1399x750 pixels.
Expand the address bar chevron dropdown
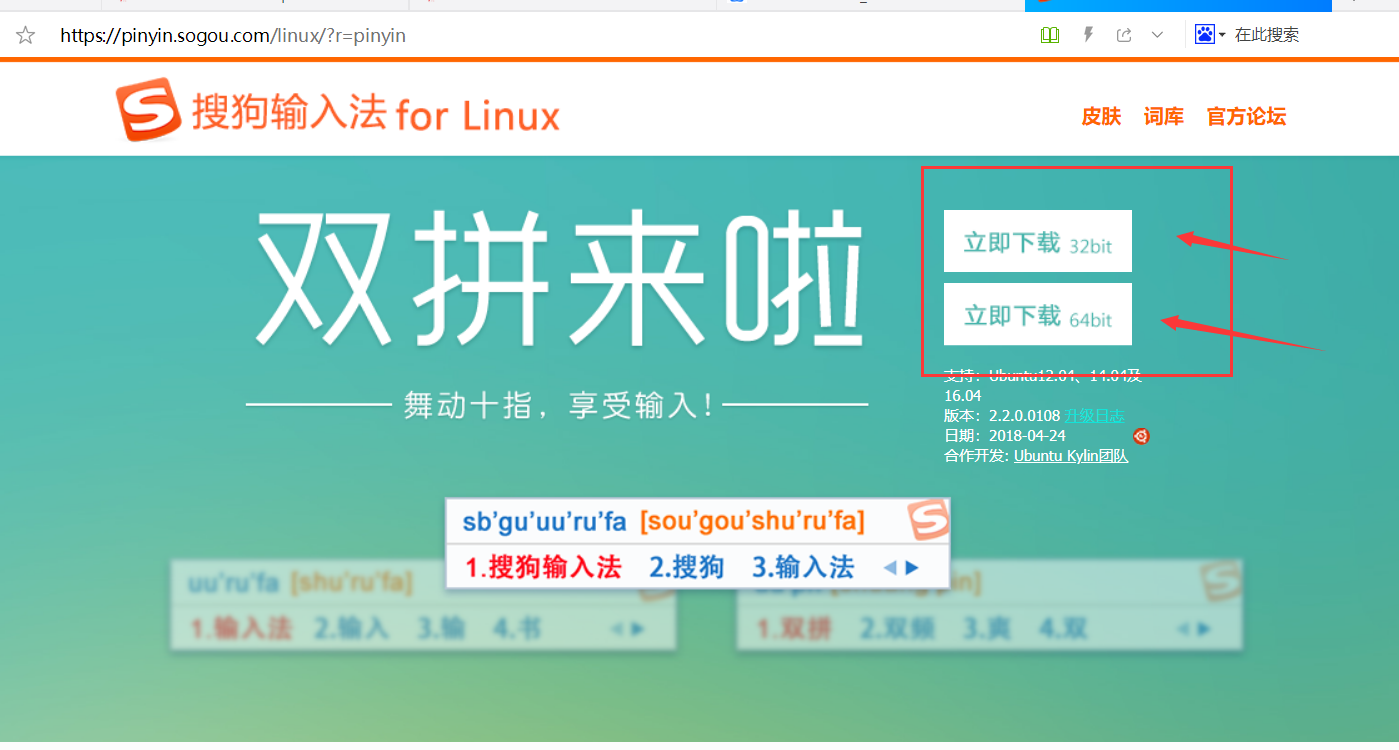click(1157, 35)
